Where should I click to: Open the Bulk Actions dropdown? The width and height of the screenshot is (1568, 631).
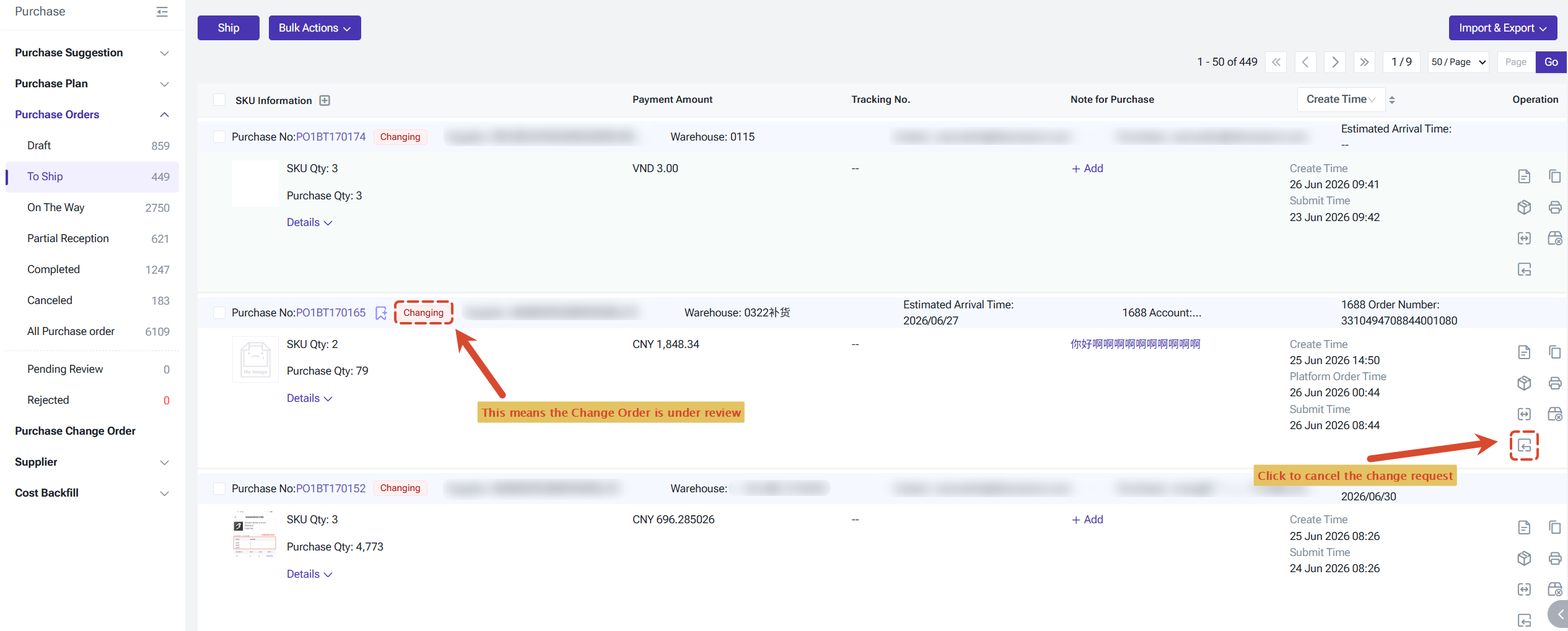315,28
